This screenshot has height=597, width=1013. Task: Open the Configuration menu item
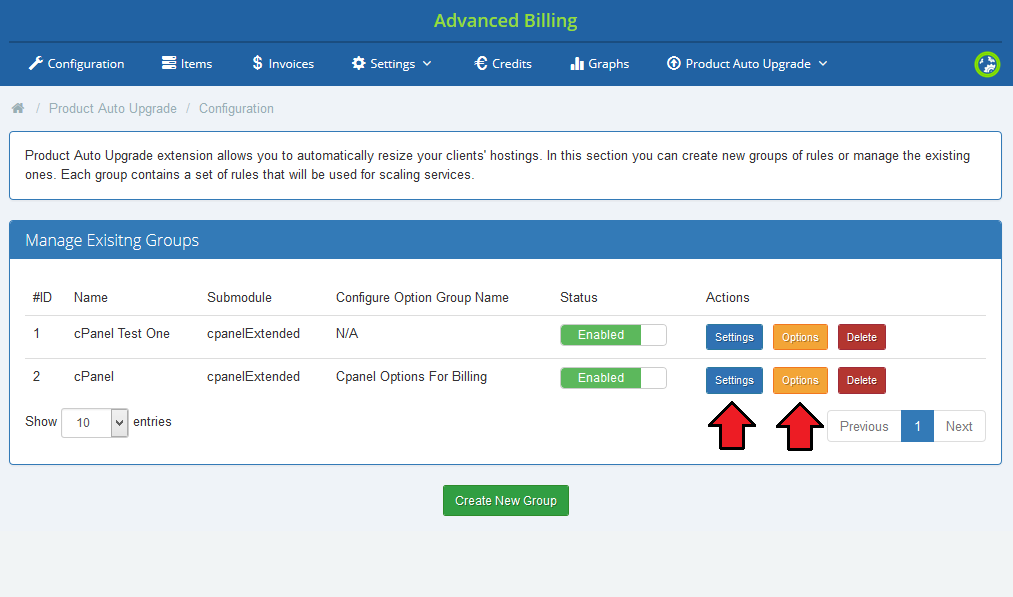[x=76, y=63]
